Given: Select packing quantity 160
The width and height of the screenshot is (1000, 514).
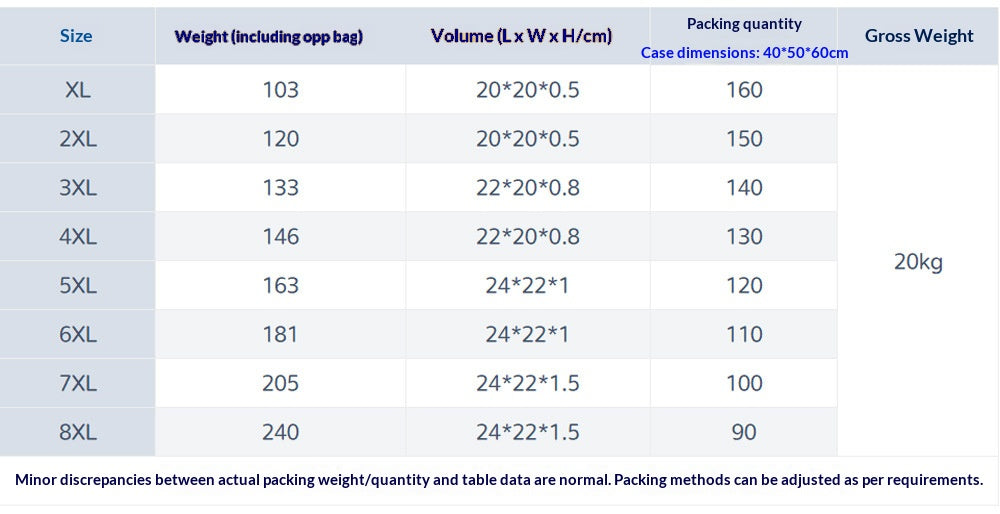Looking at the screenshot, I should pyautogui.click(x=744, y=90).
